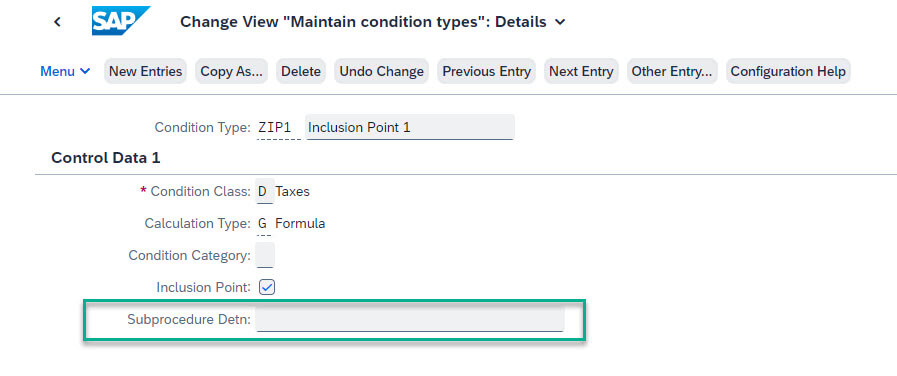Click the ZIP1 condition type code

279,127
